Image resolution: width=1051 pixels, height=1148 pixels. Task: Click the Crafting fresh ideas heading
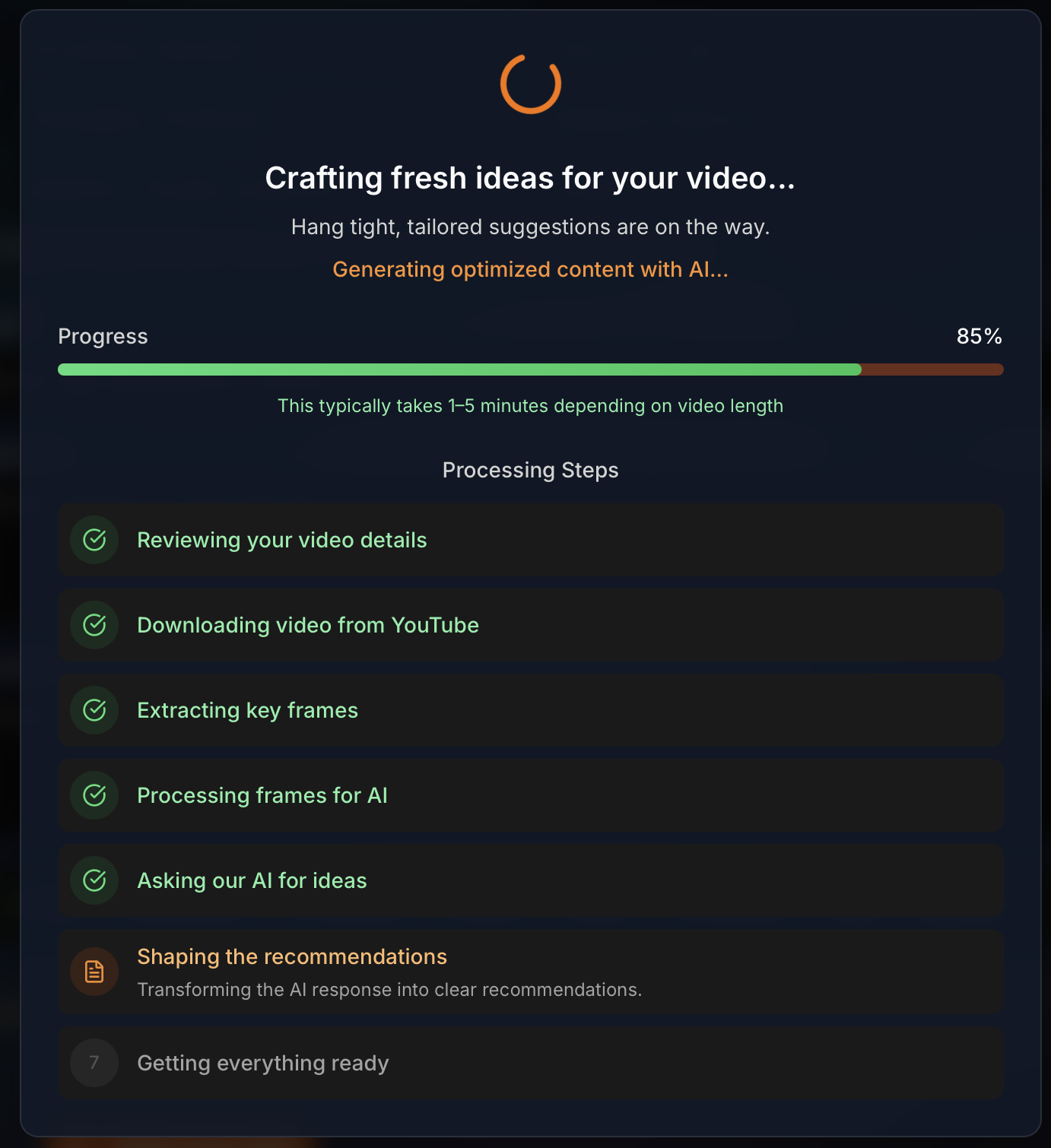[x=530, y=178]
